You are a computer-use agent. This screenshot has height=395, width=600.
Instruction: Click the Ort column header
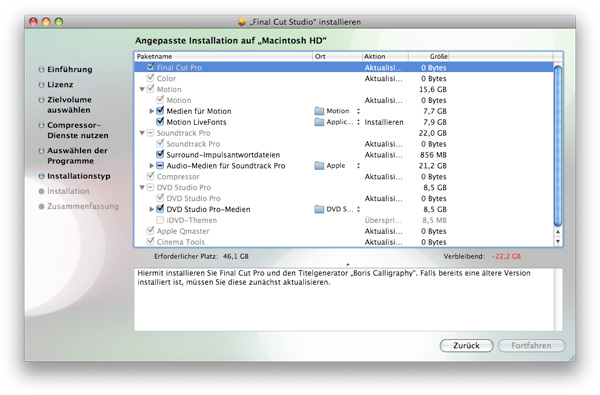tap(337, 56)
